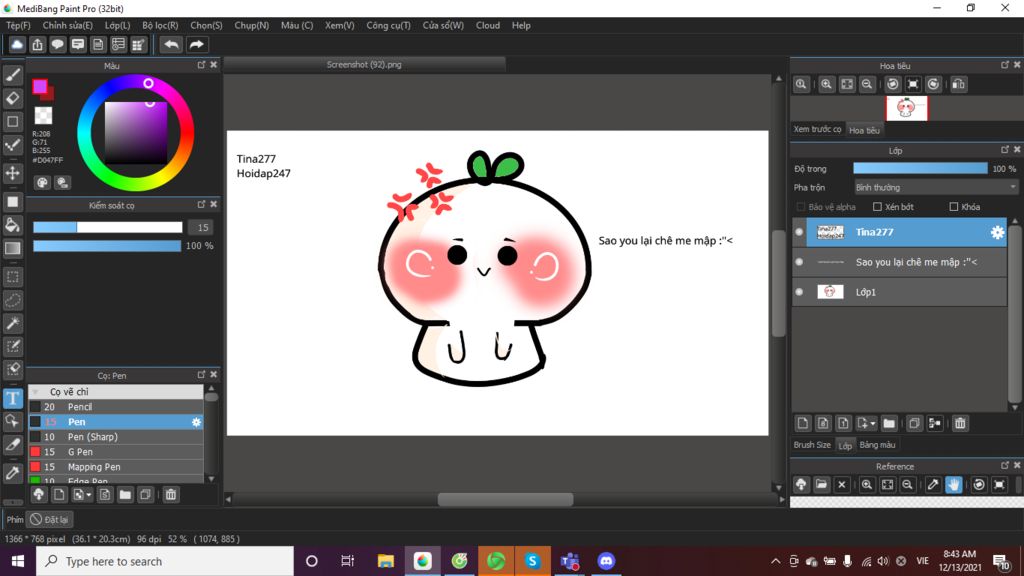Open the Brush Size tab
The image size is (1024, 576).
tap(812, 445)
